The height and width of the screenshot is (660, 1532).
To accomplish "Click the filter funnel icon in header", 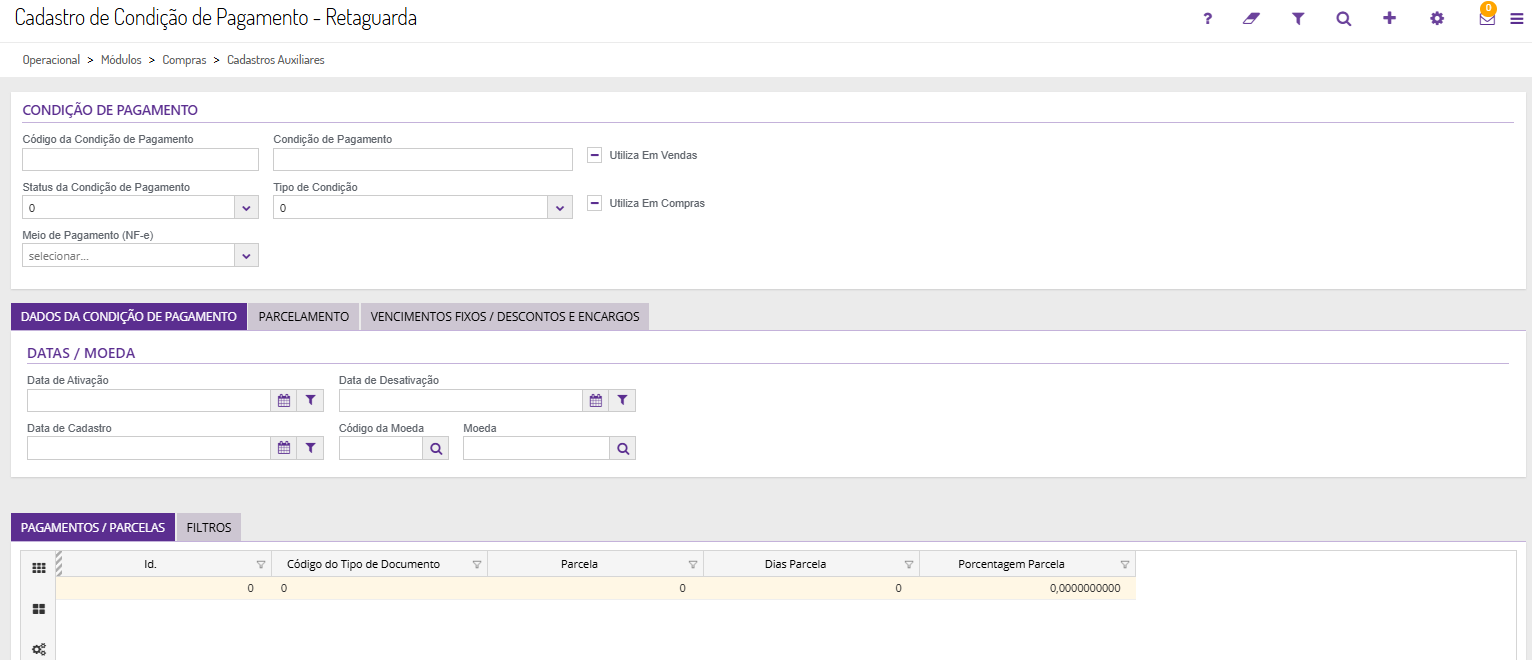I will tap(1298, 18).
